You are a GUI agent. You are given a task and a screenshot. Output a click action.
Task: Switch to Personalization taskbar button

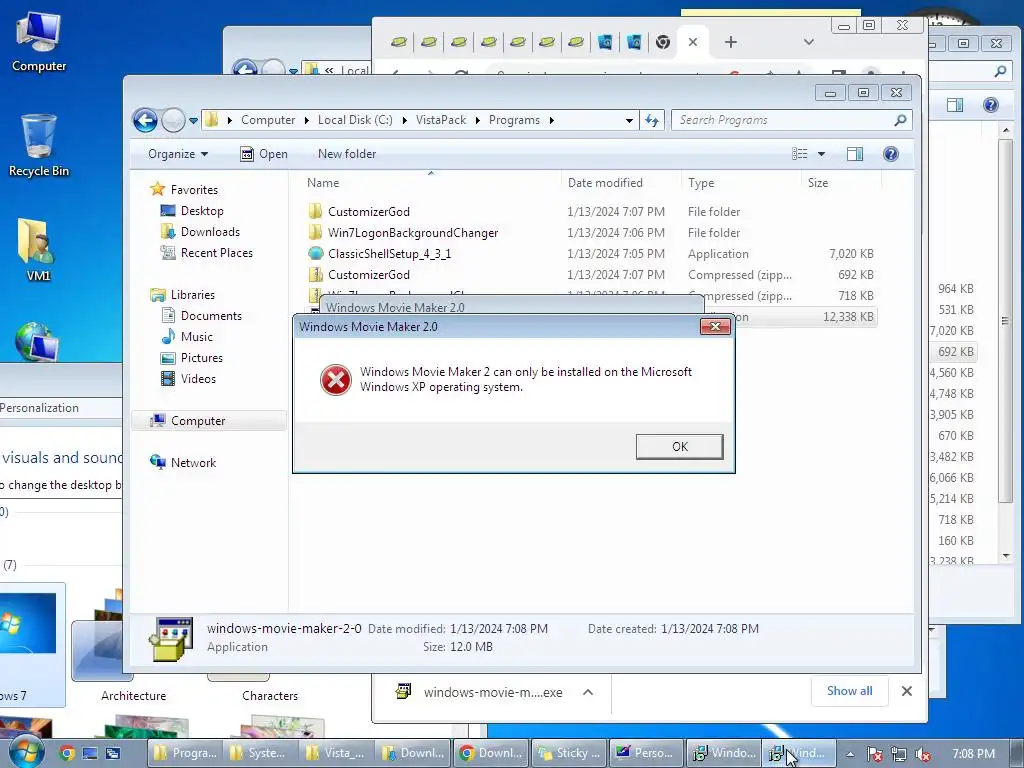(x=645, y=753)
